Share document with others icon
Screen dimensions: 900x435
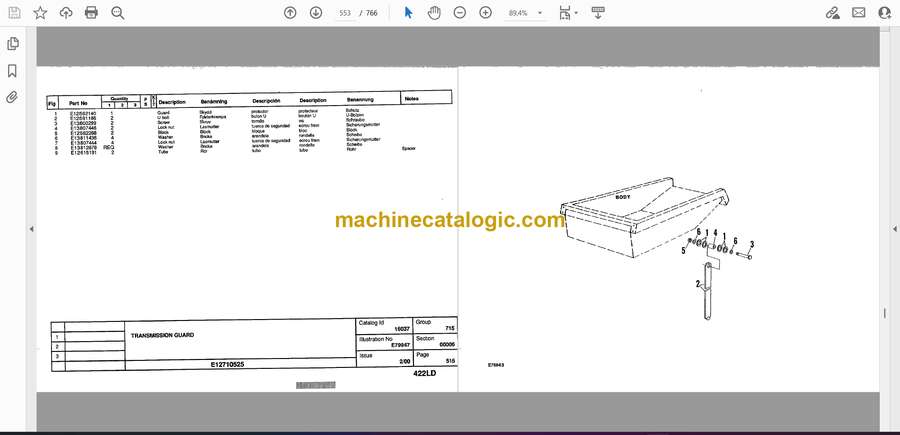click(885, 13)
